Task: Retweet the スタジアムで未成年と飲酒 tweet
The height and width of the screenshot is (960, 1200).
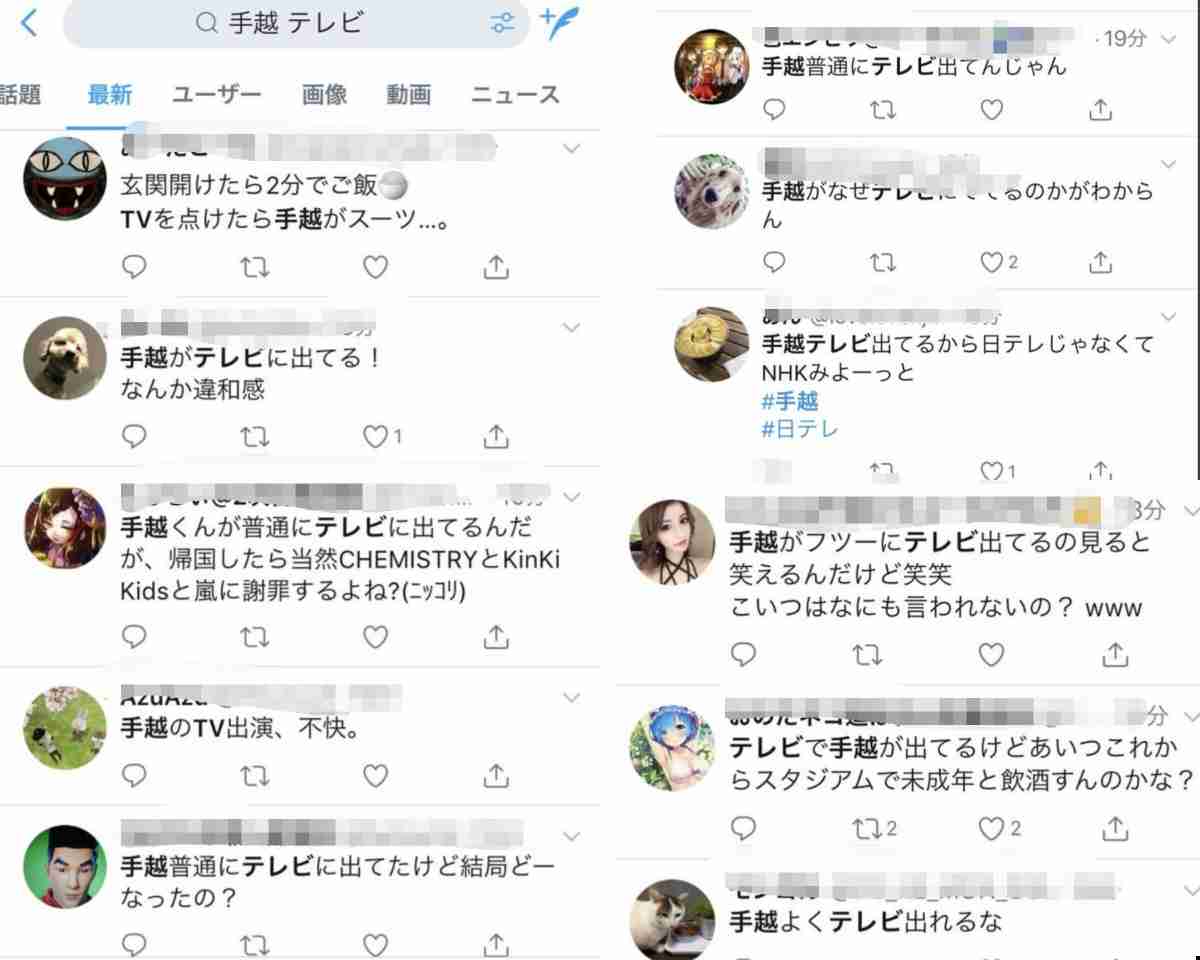Action: (x=873, y=829)
